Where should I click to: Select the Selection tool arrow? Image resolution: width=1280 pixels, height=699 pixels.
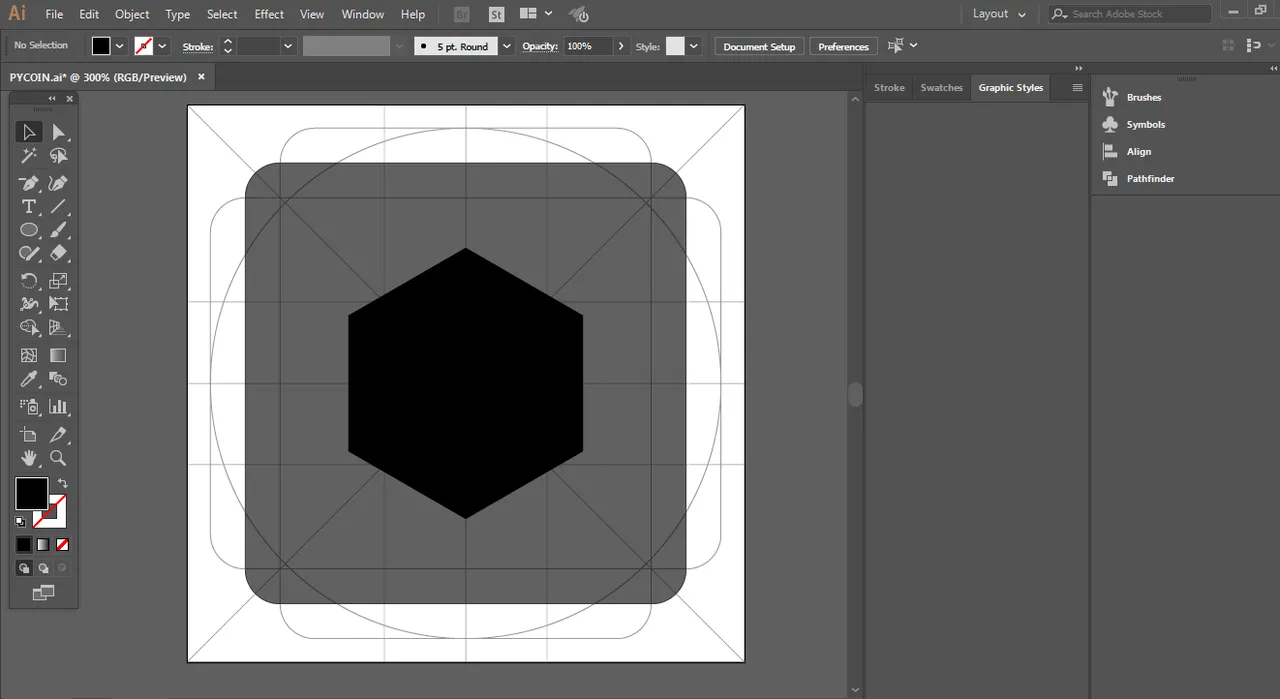coord(29,132)
